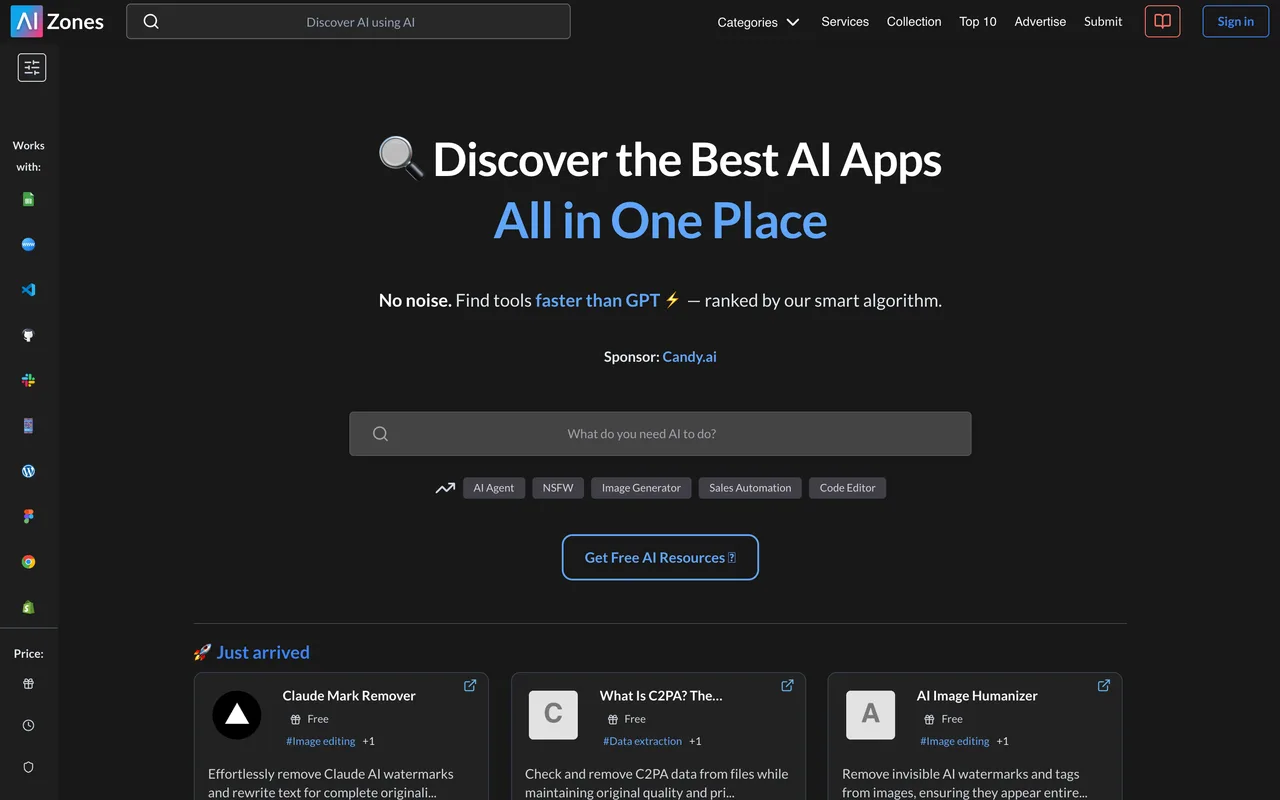
Task: Open the Submit page
Action: (x=1103, y=21)
